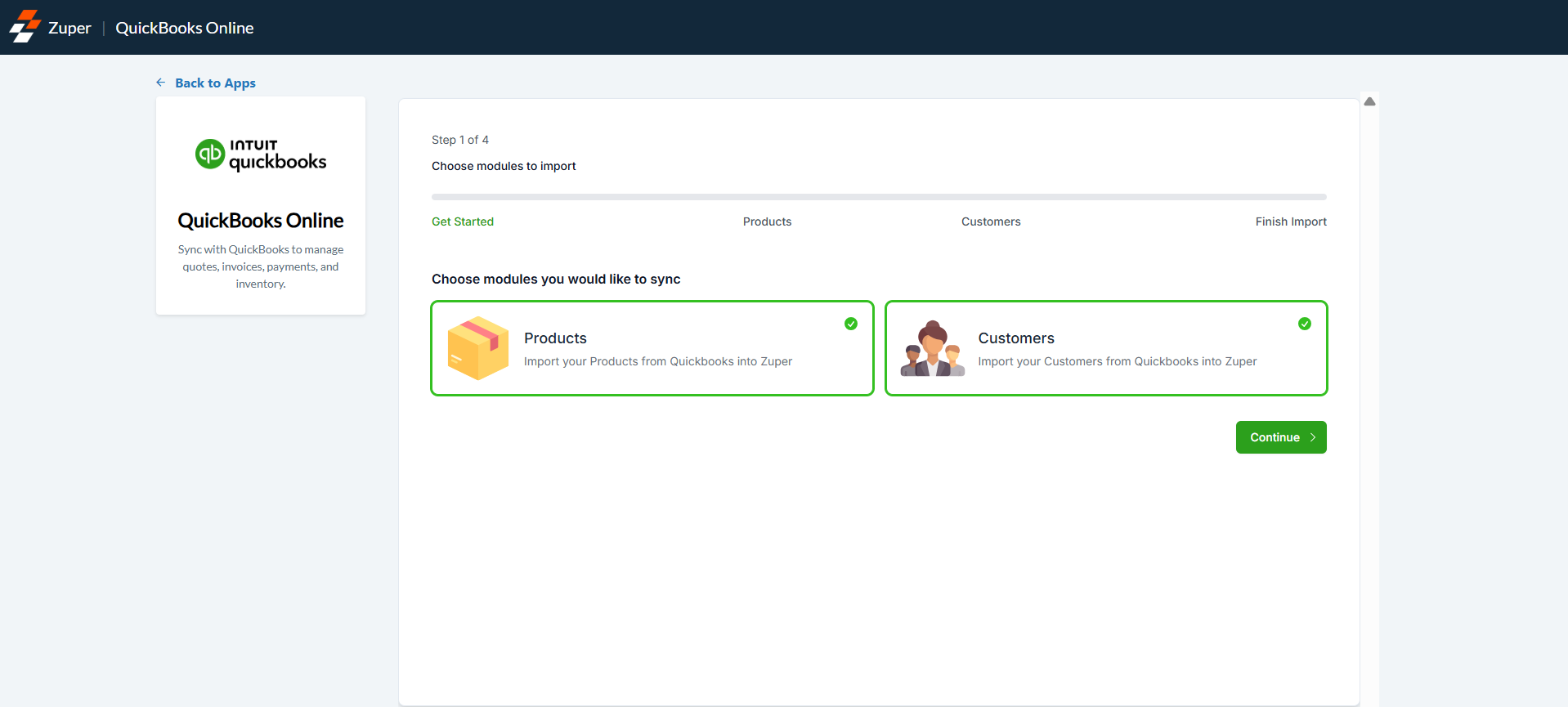Click the Zuper brand name in header

[69, 28]
